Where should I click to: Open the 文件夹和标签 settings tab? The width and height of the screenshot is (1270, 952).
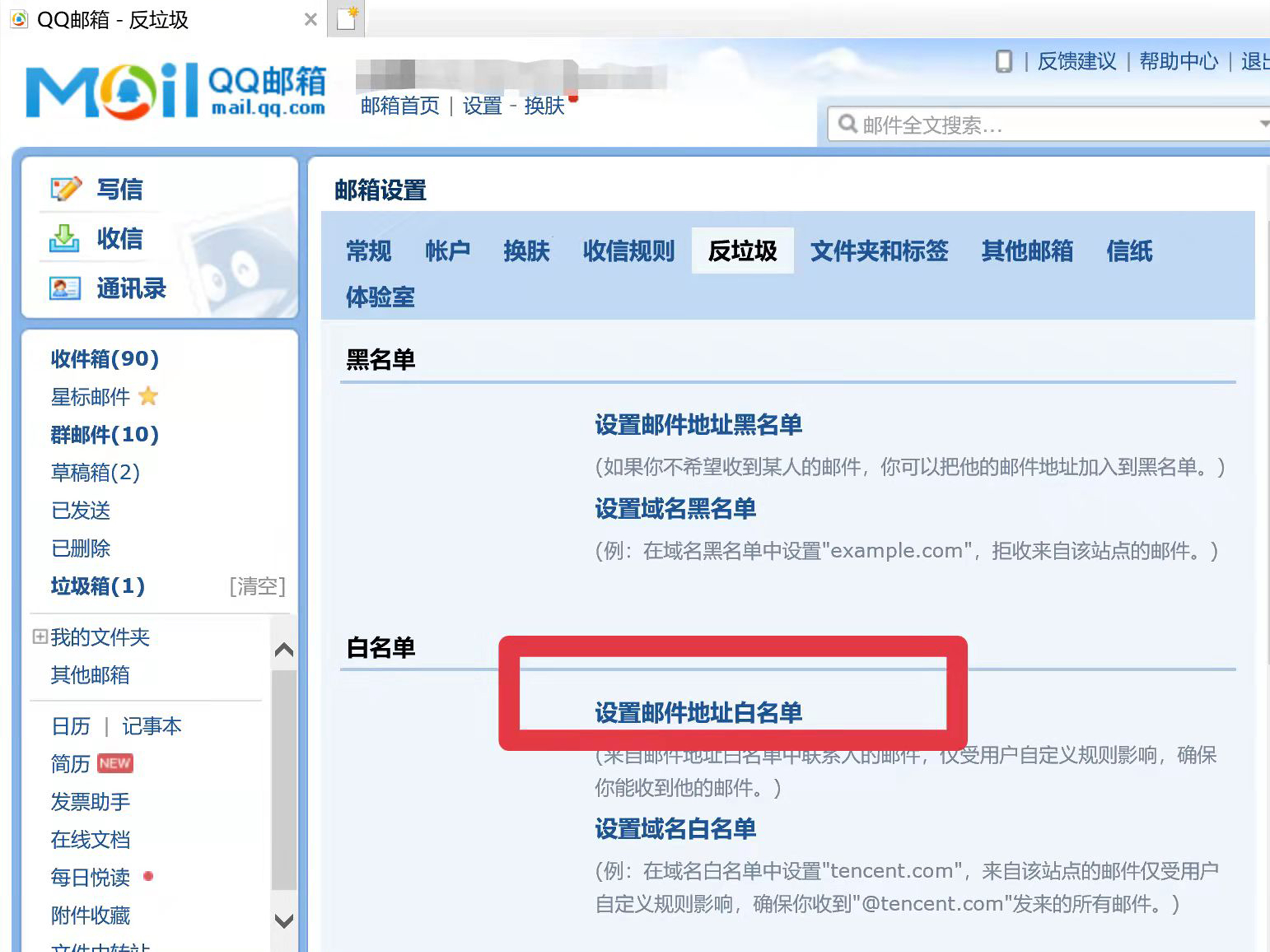pyautogui.click(x=879, y=251)
